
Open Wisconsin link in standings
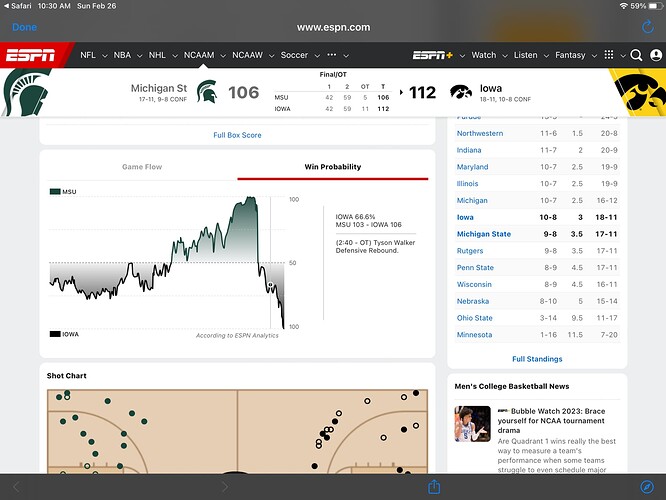point(474,284)
